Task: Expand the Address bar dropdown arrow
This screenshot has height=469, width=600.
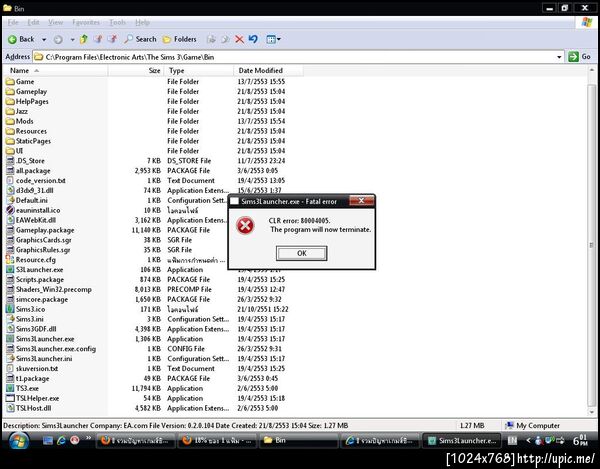Action: 559,57
